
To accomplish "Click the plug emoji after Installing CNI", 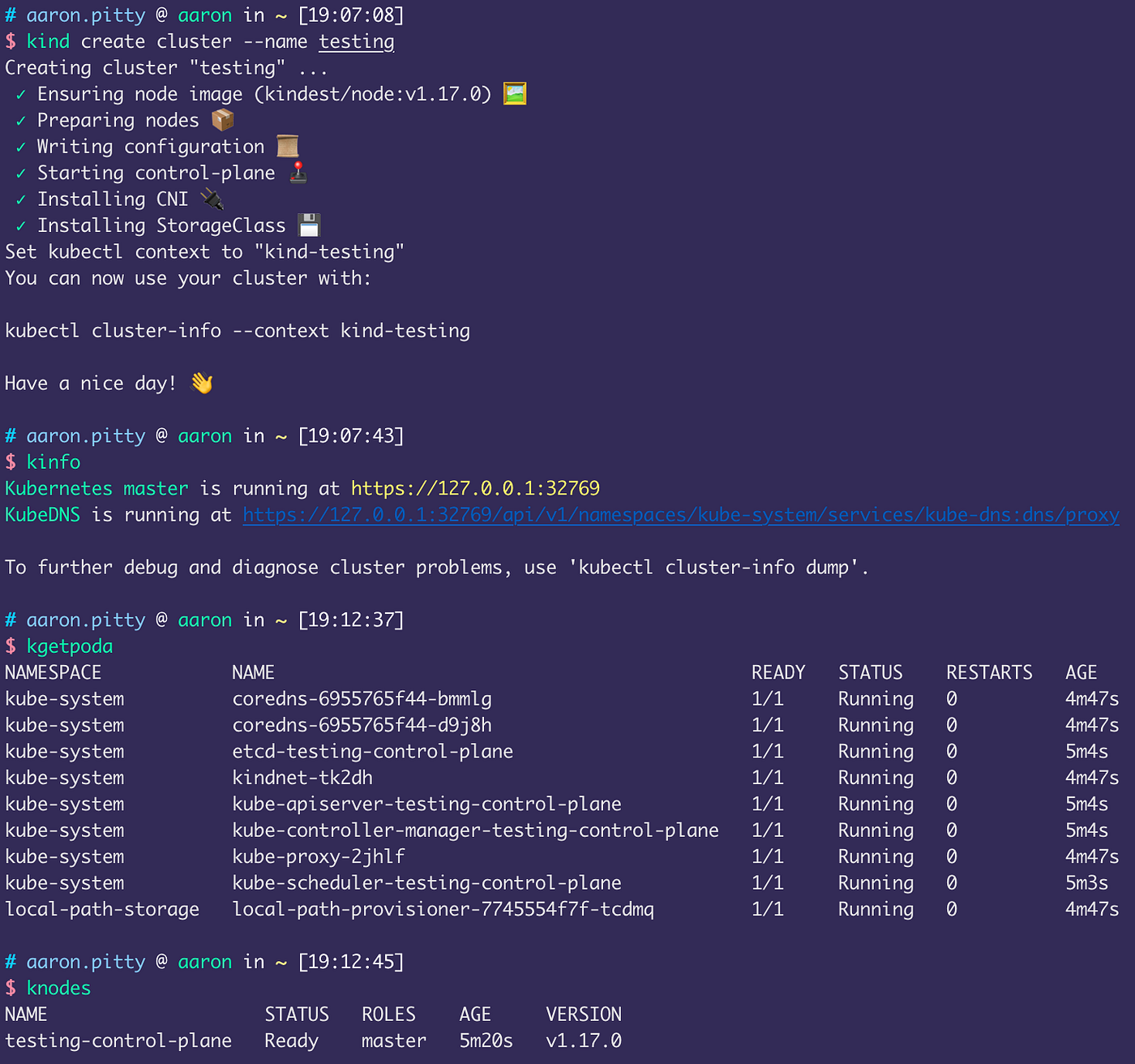I will (x=212, y=199).
